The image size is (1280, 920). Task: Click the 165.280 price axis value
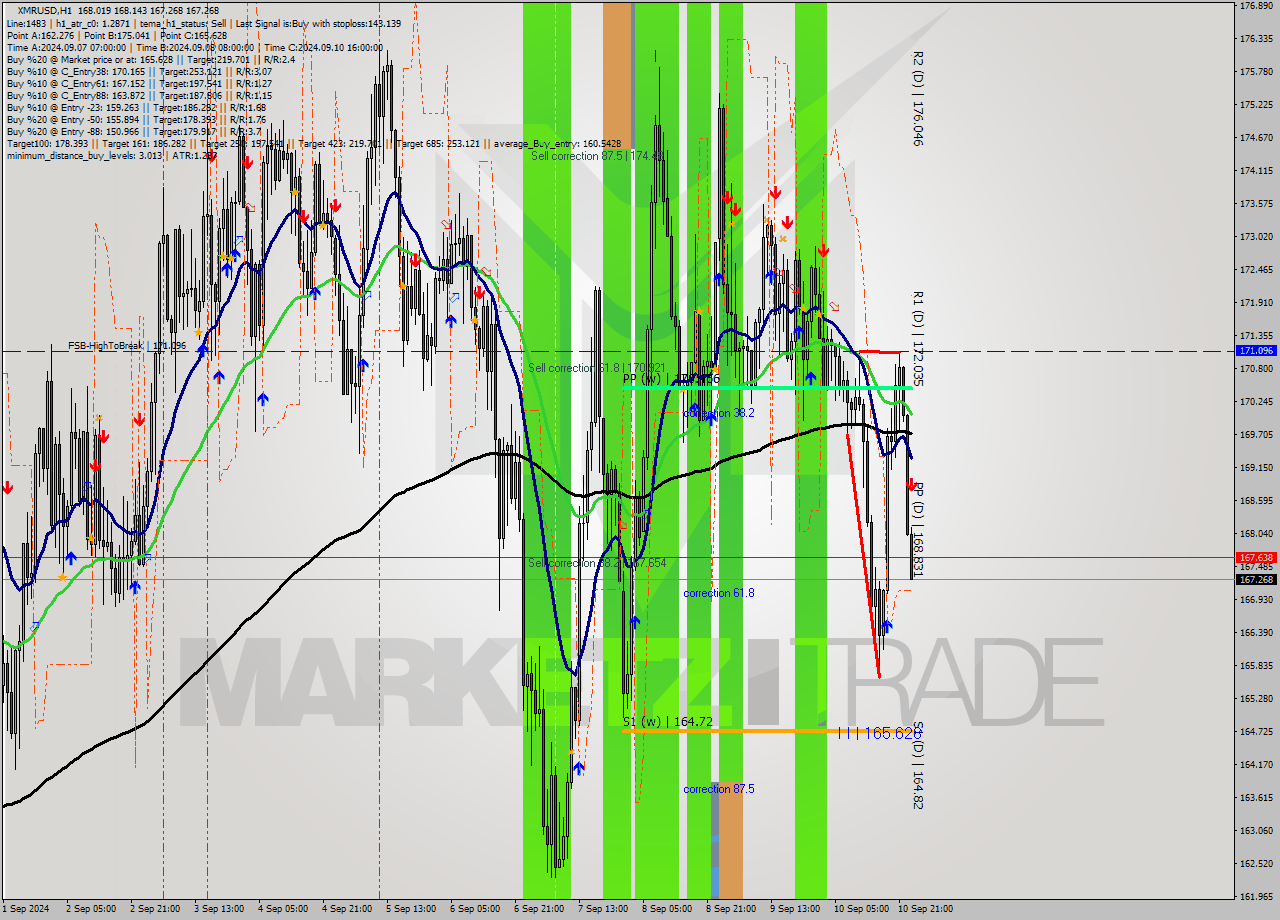(x=1255, y=699)
